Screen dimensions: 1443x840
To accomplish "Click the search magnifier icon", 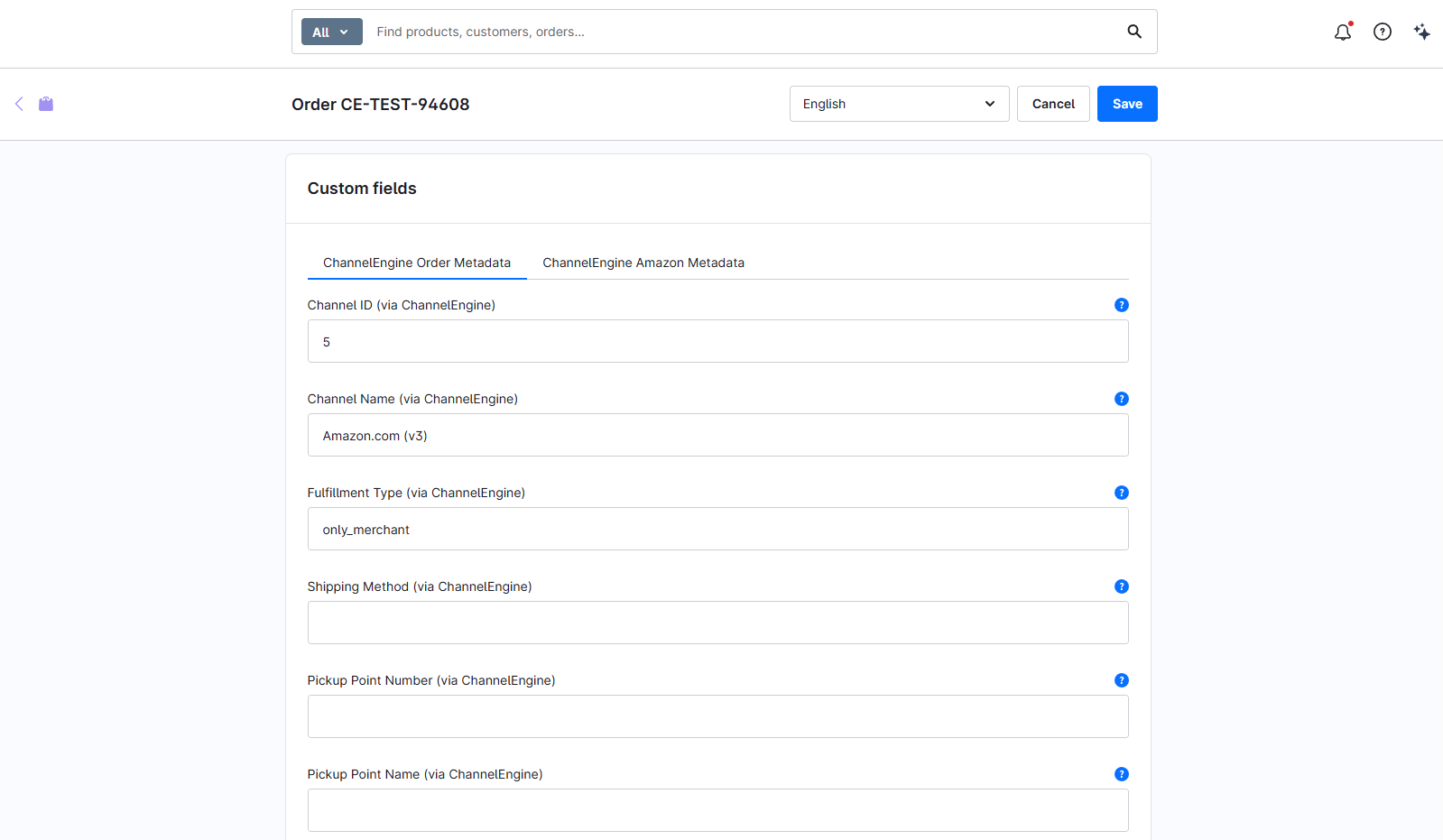I will (x=1134, y=32).
